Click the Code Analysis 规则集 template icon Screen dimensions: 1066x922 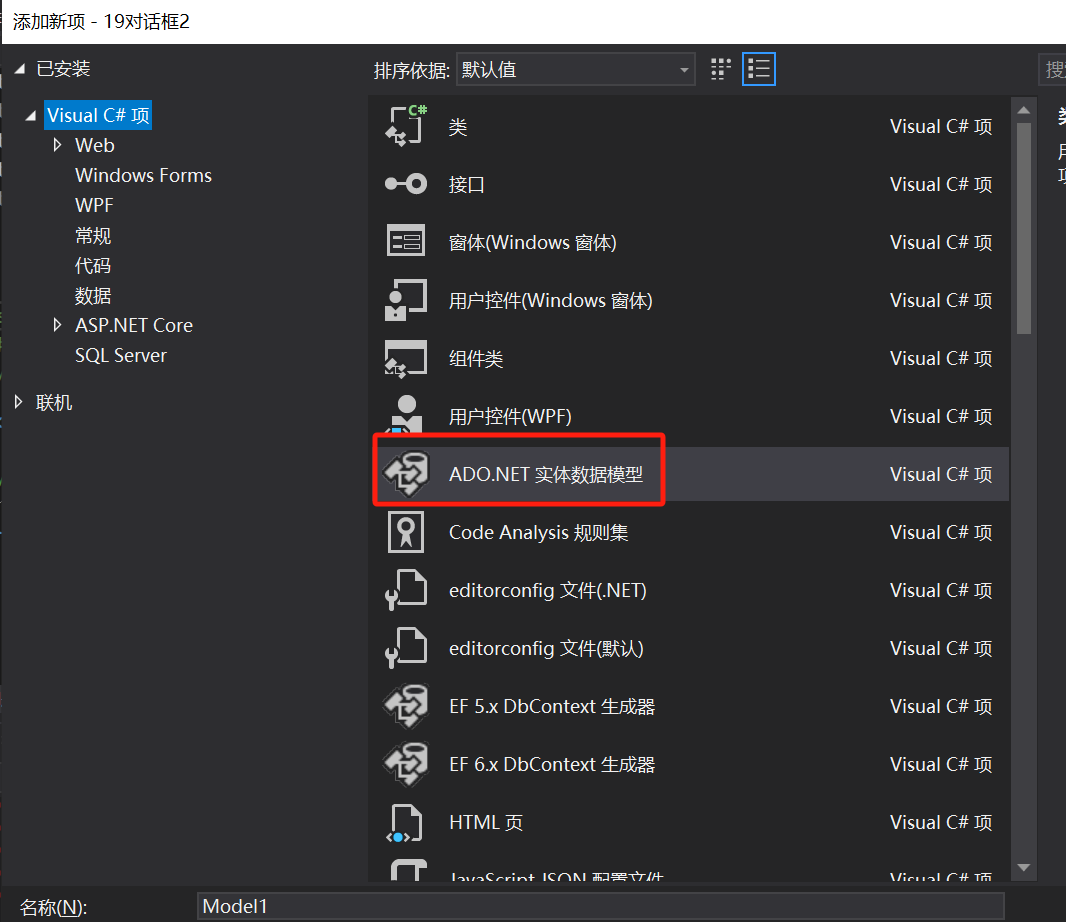coord(406,532)
